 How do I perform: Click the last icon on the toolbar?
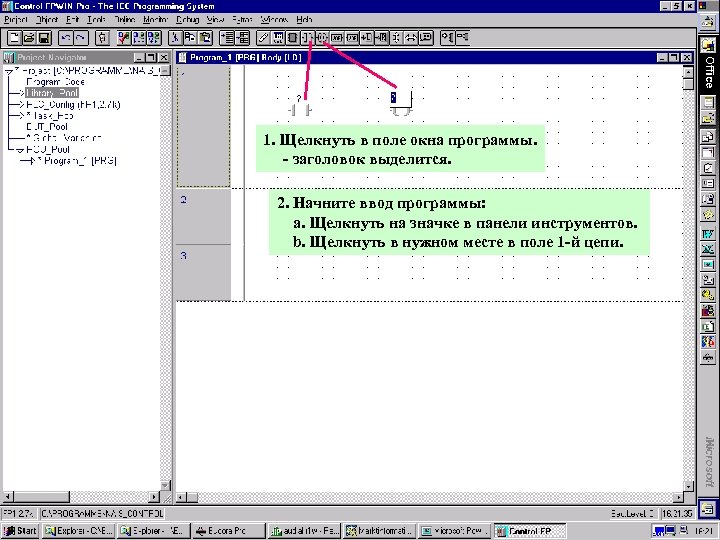click(x=462, y=38)
